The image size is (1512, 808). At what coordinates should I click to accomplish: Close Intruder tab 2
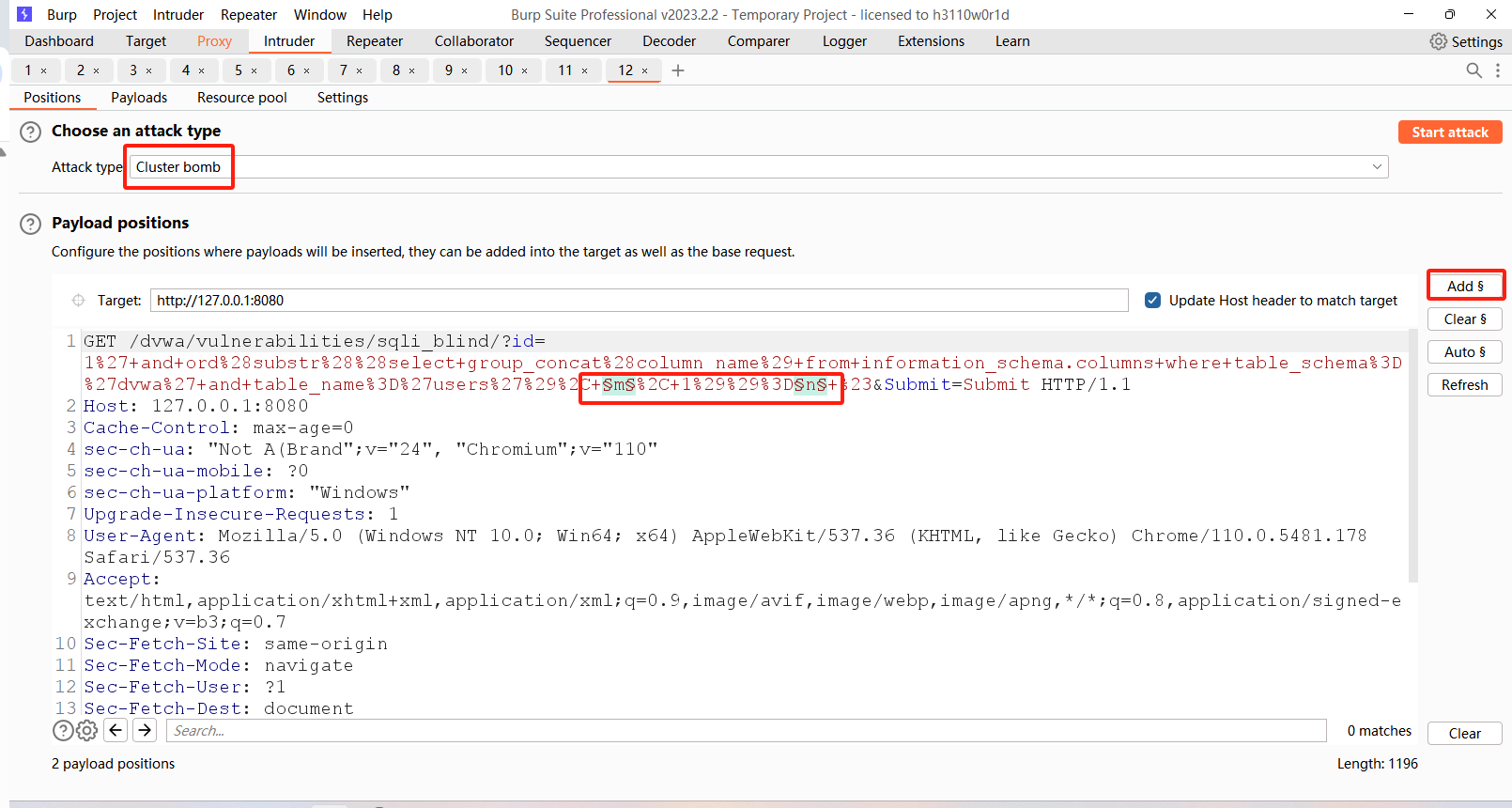click(97, 70)
